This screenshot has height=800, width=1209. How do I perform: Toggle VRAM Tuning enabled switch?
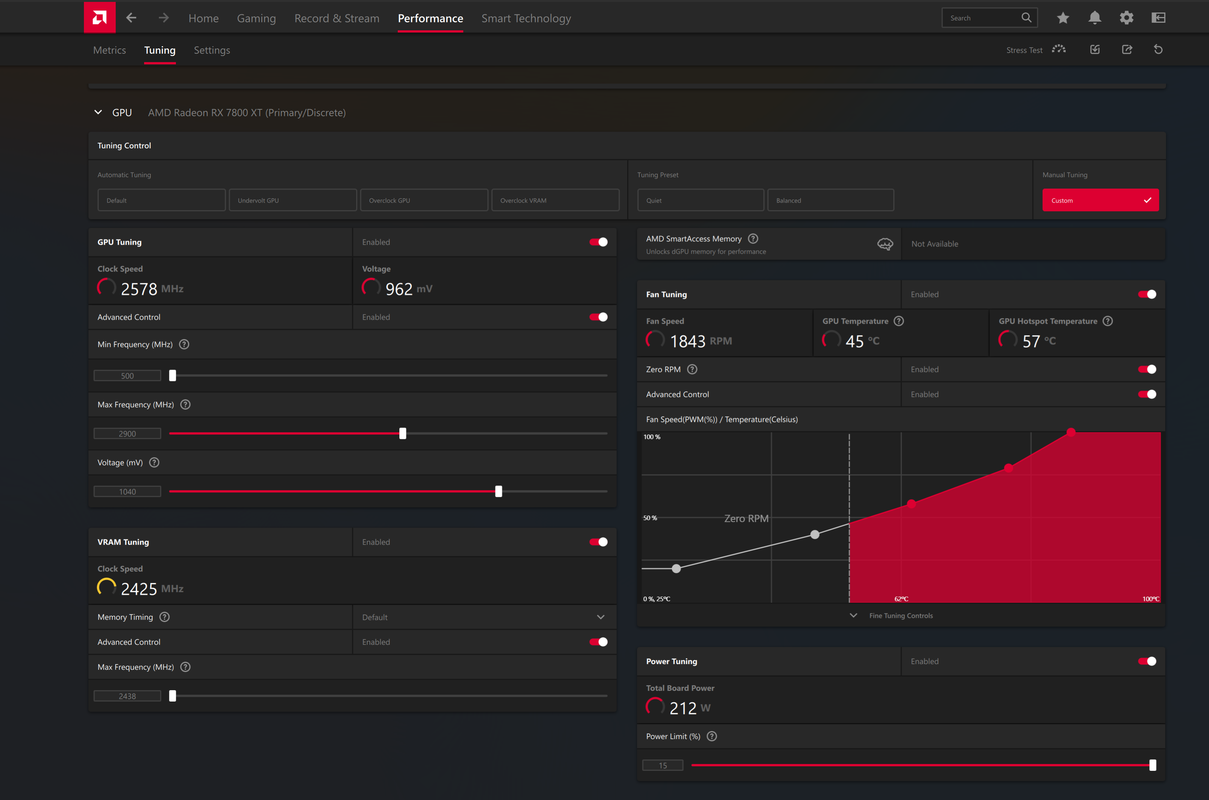[598, 542]
